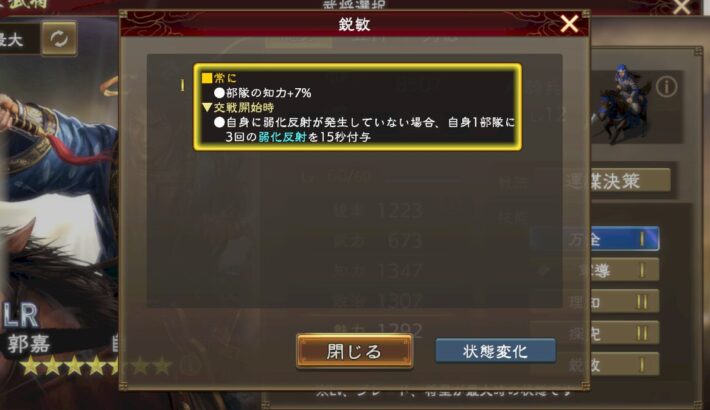Image resolution: width=710 pixels, height=410 pixels.
Task: Tap the cyan 弱化反射 keyword link
Action: click(282, 137)
